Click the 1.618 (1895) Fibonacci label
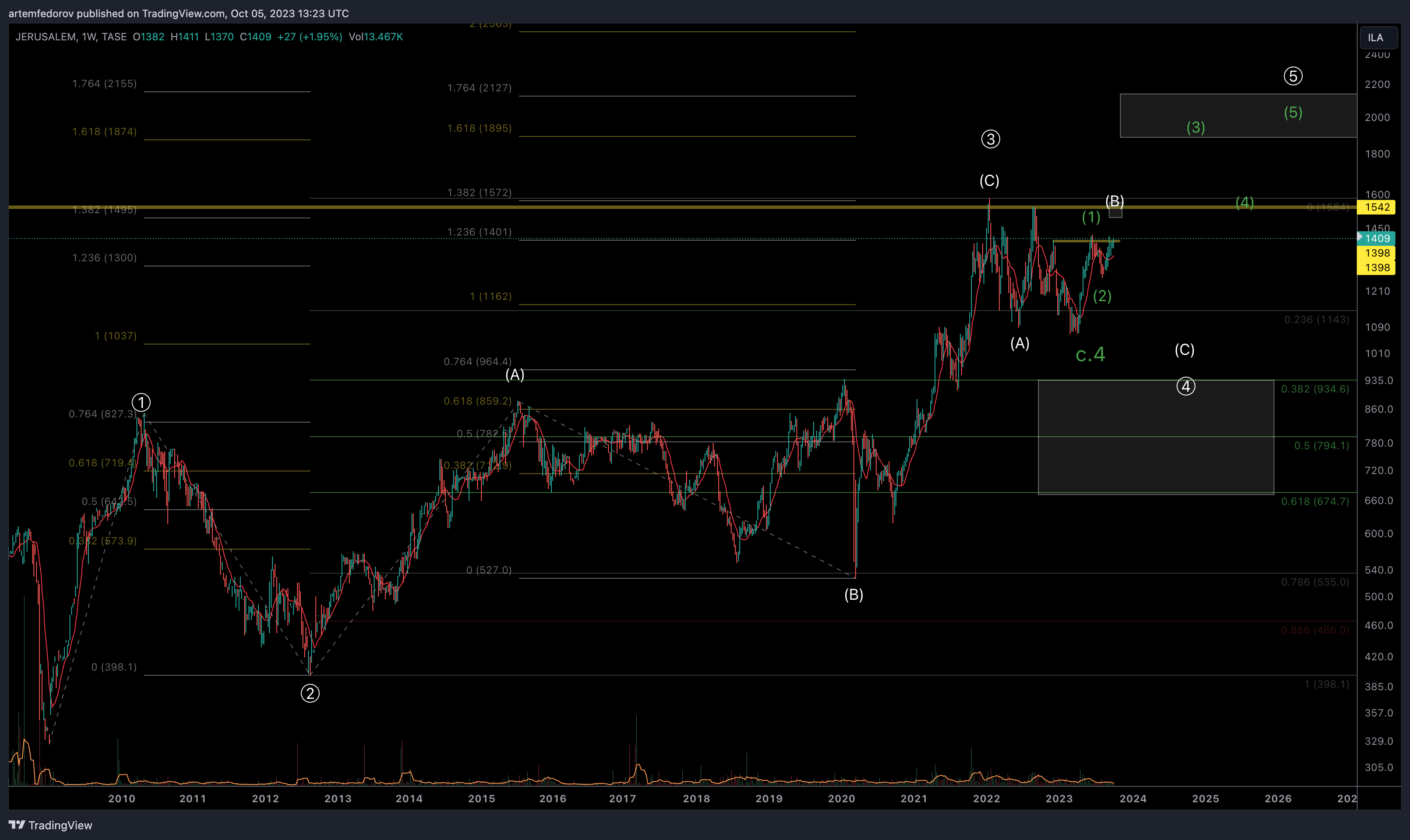This screenshot has height=840, width=1410. point(479,128)
